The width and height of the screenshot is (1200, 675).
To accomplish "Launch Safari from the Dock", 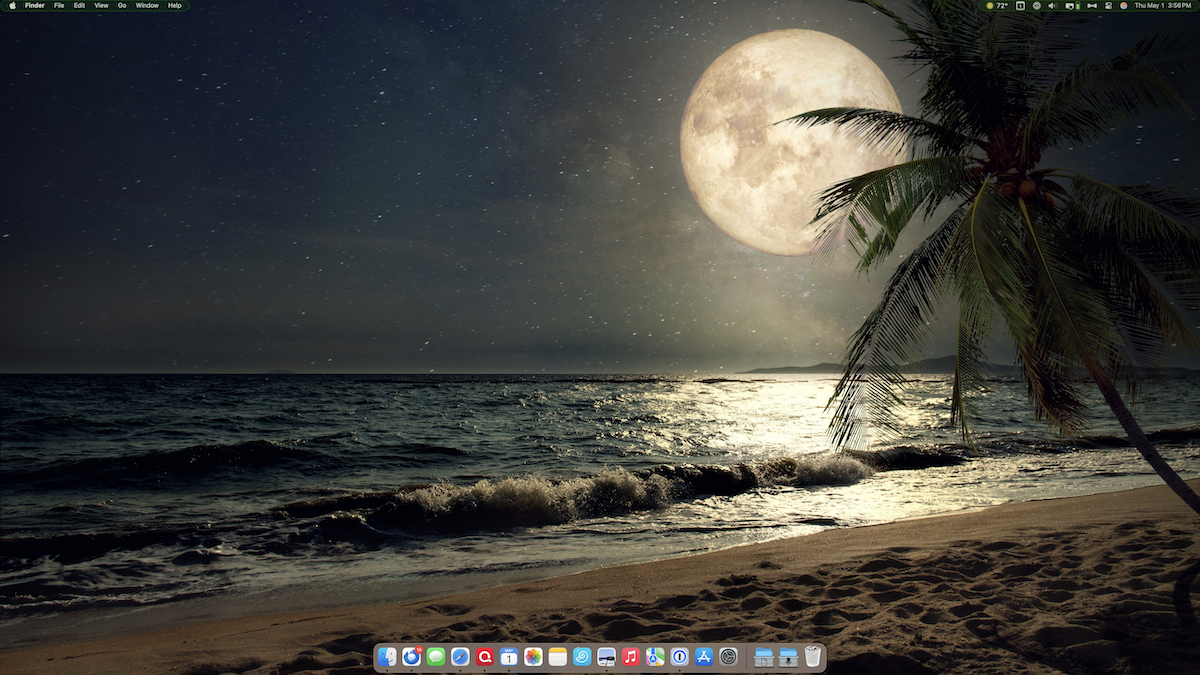I will click(x=460, y=659).
